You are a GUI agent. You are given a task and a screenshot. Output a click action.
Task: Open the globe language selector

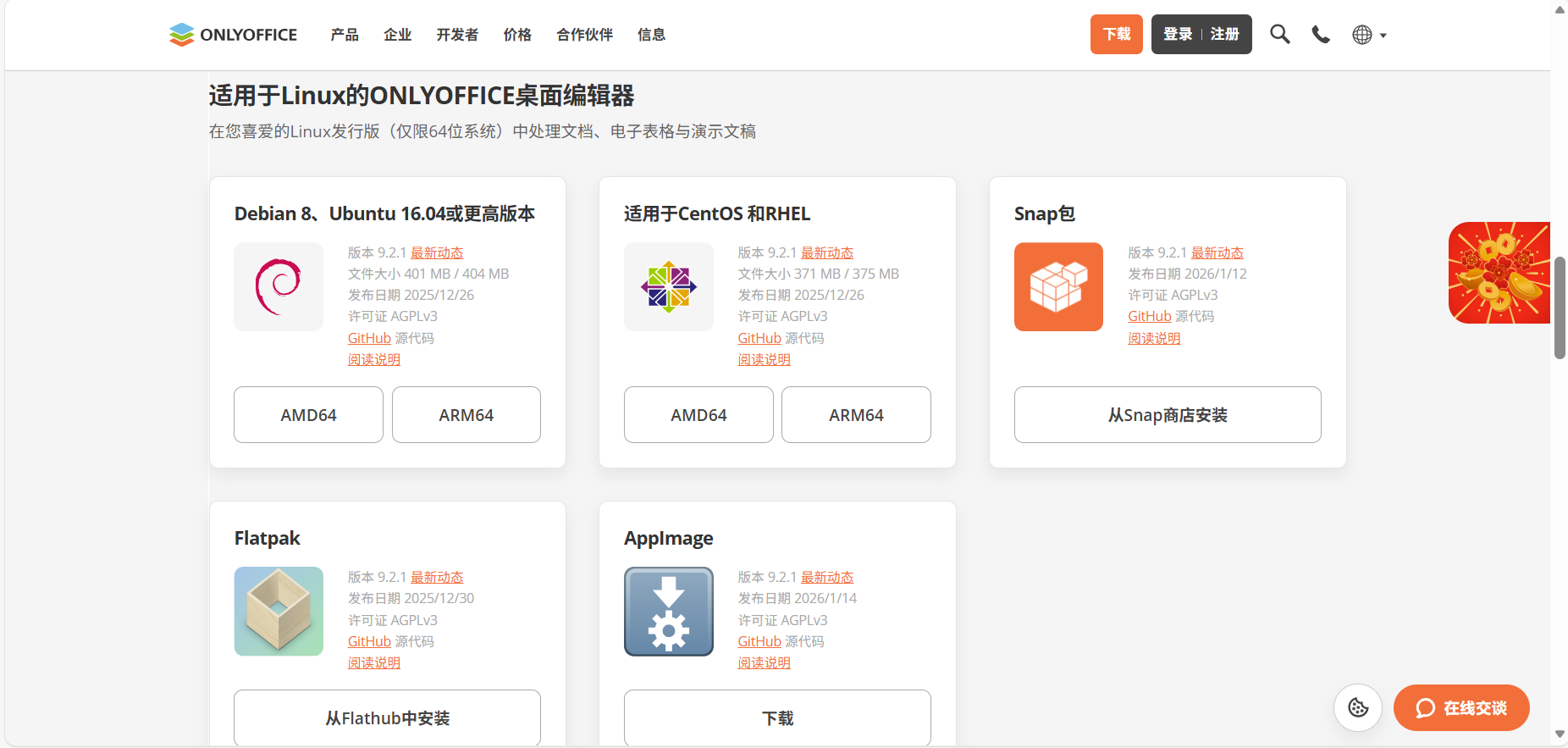pyautogui.click(x=1369, y=35)
